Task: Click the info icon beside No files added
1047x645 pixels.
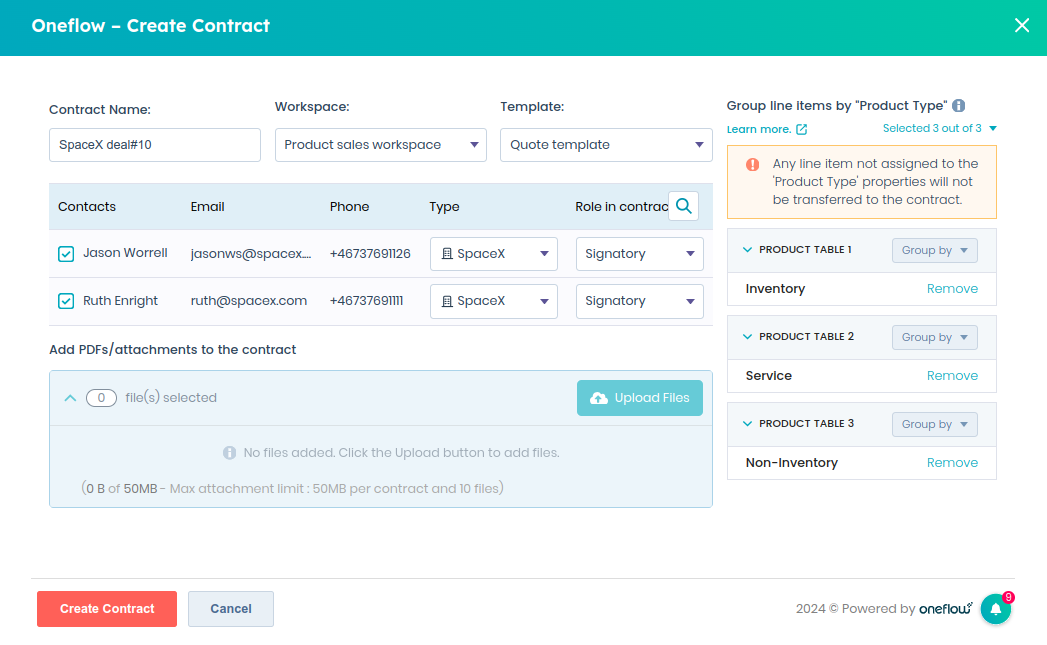Action: [x=230, y=453]
